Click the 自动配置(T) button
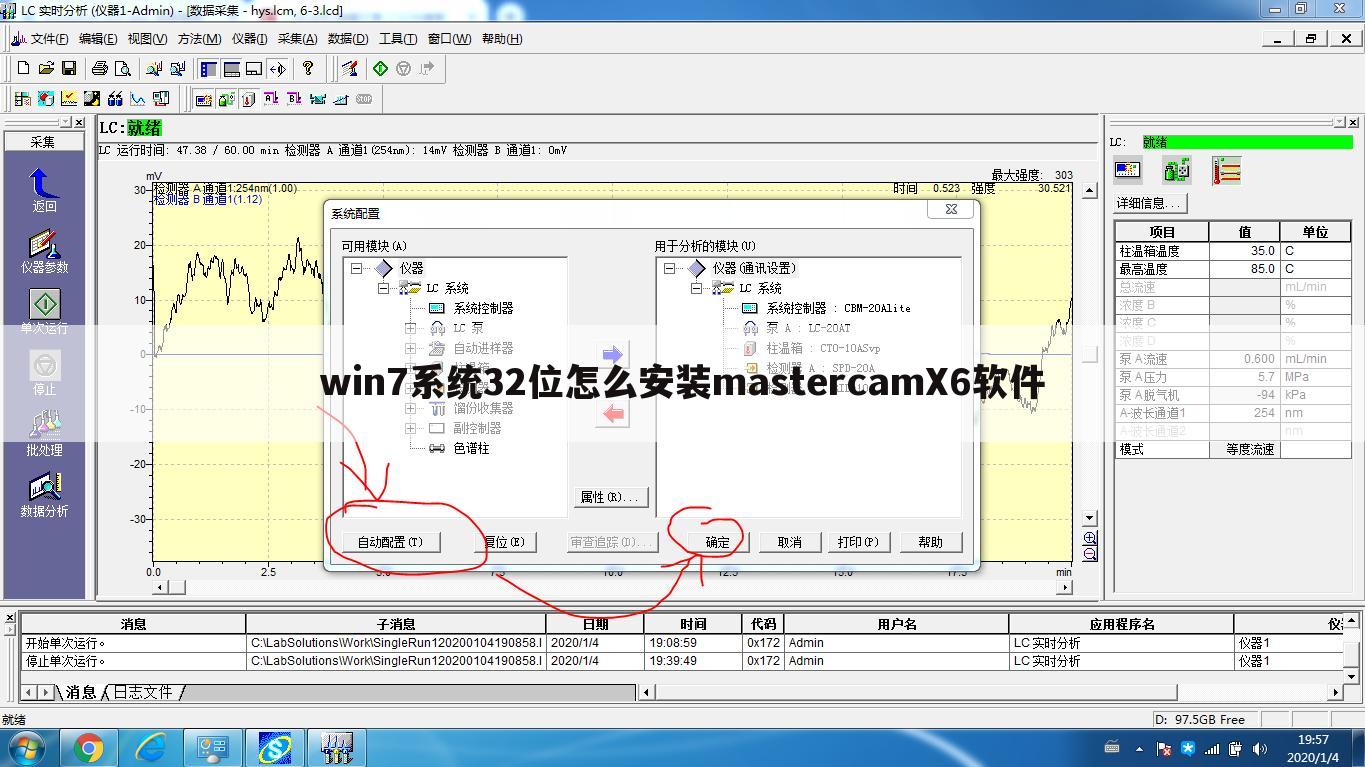This screenshot has width=1365, height=767. pos(391,541)
